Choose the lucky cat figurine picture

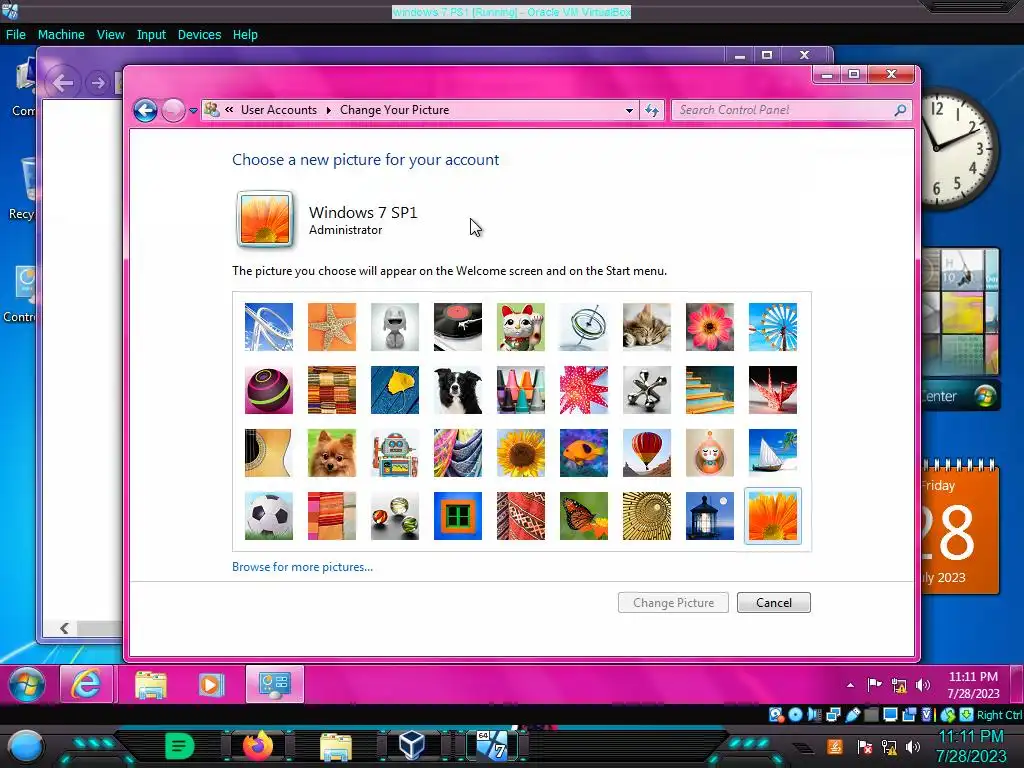click(x=520, y=327)
